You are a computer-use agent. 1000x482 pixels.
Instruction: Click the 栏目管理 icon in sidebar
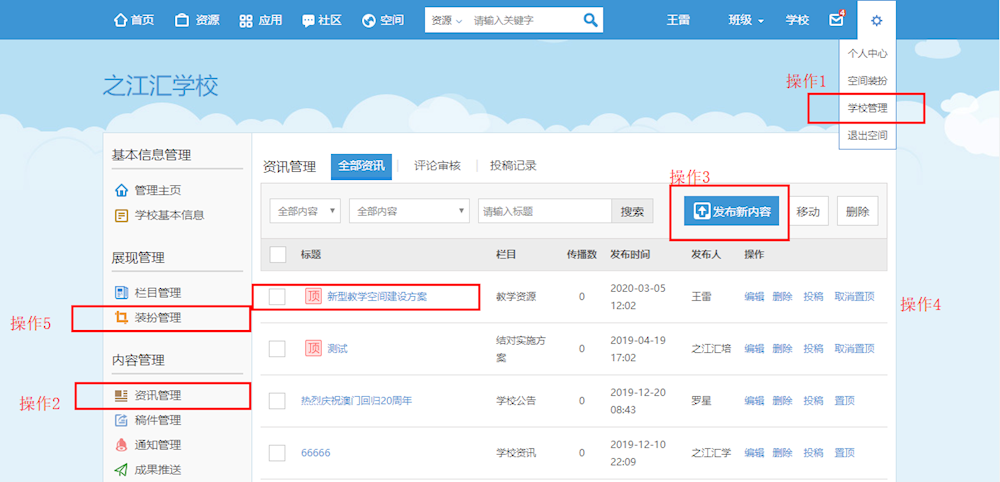(x=122, y=293)
